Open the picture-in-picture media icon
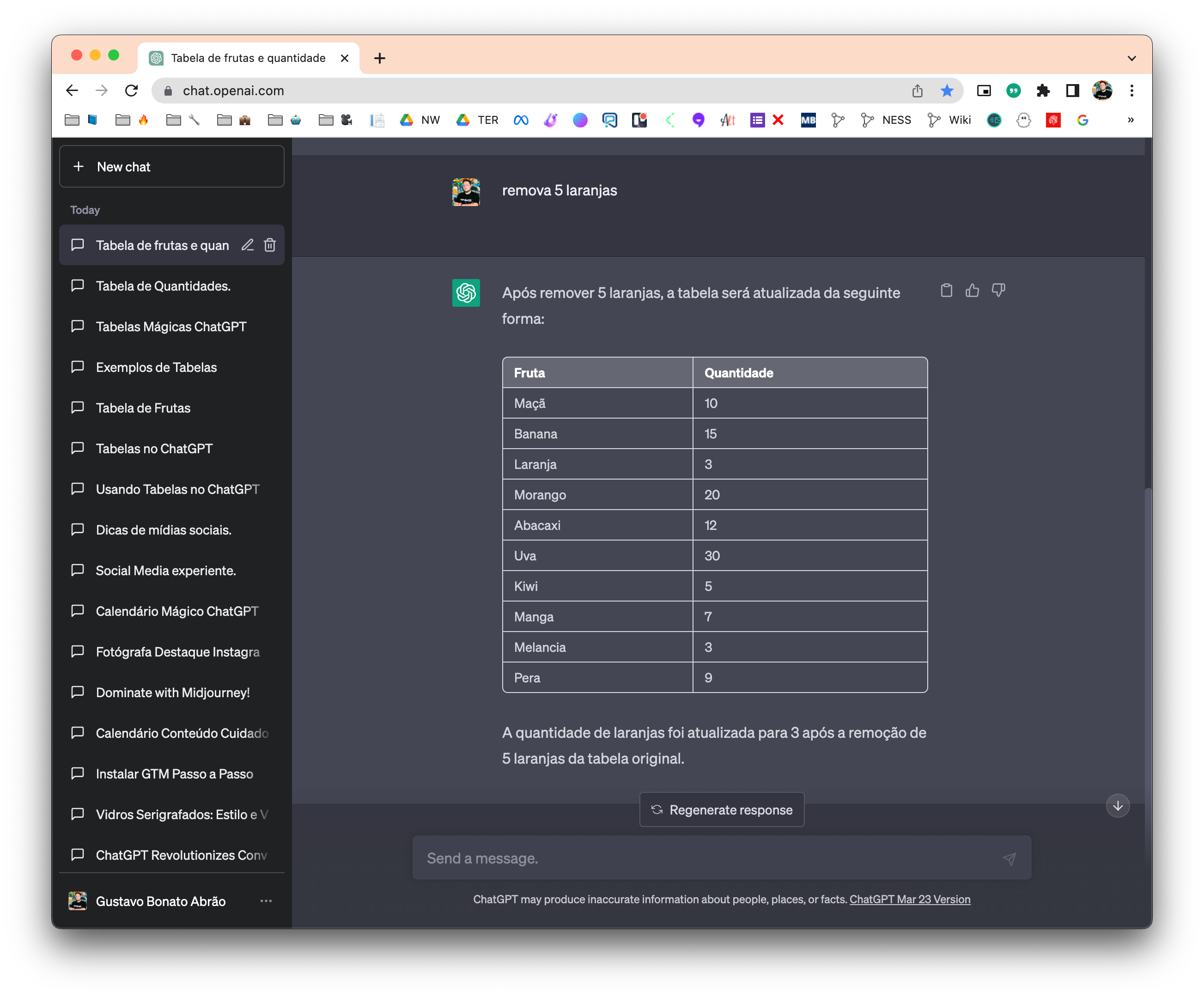The image size is (1204, 997). [x=984, y=91]
